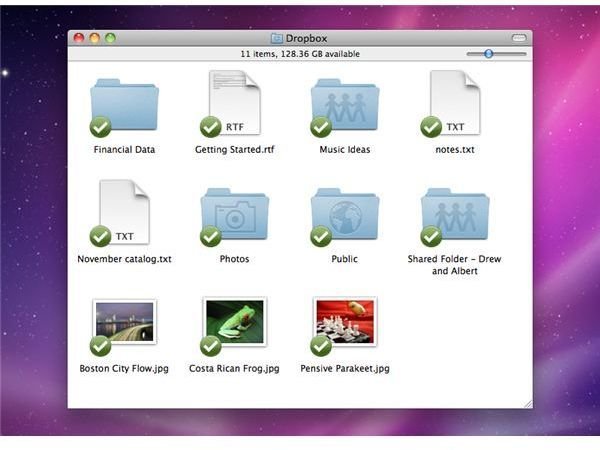Click sync checkmark badge on November catalog.txt
Screen dimensions: 600x450
click(100, 236)
